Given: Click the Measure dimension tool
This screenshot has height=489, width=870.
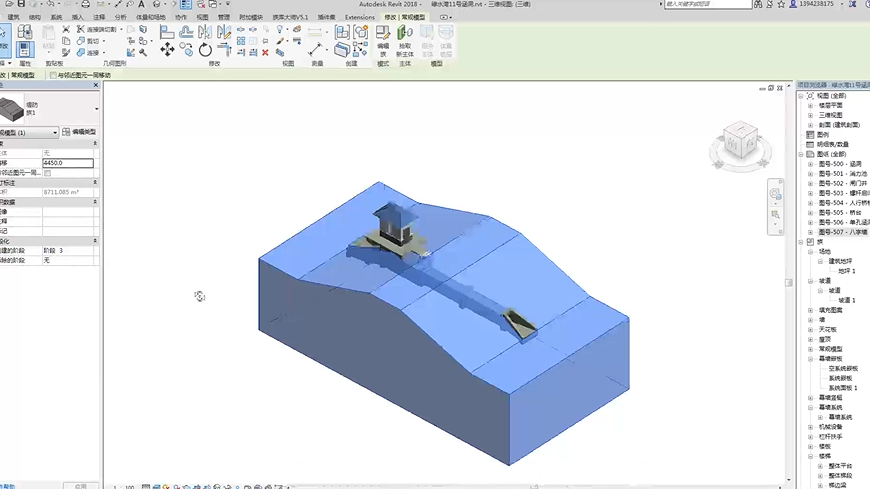Looking at the screenshot, I should 315,50.
